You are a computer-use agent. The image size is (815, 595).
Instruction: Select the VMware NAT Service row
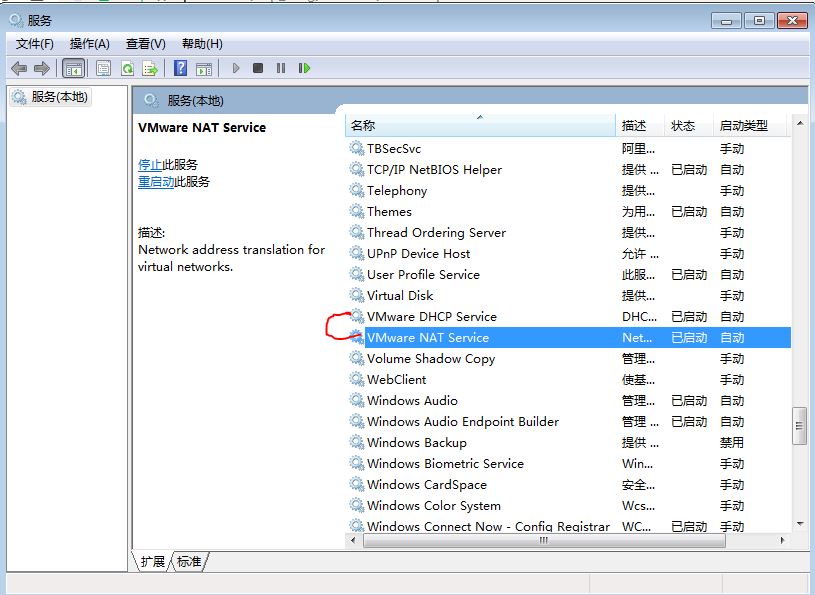tap(568, 338)
